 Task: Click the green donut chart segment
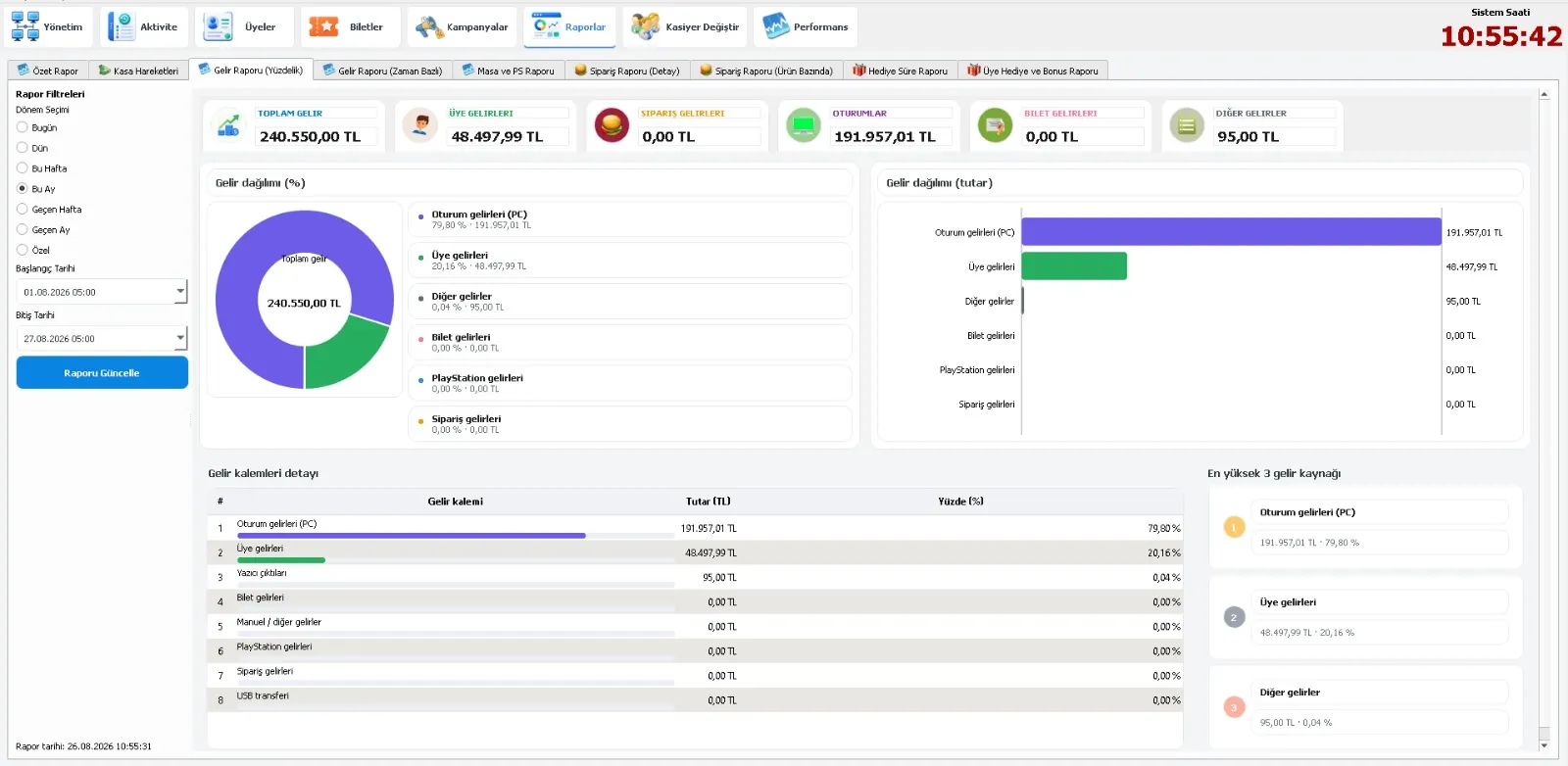[x=345, y=355]
